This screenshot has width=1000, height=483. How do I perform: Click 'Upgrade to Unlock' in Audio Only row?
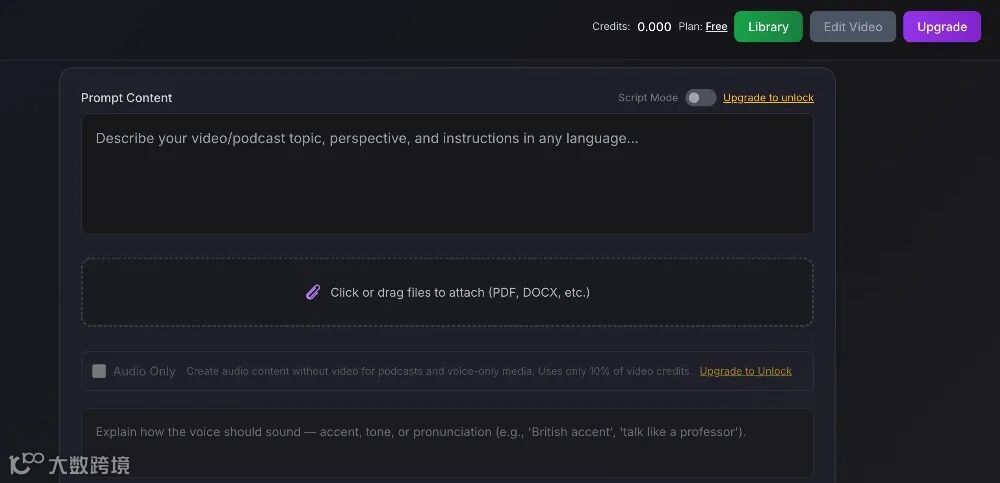point(745,371)
